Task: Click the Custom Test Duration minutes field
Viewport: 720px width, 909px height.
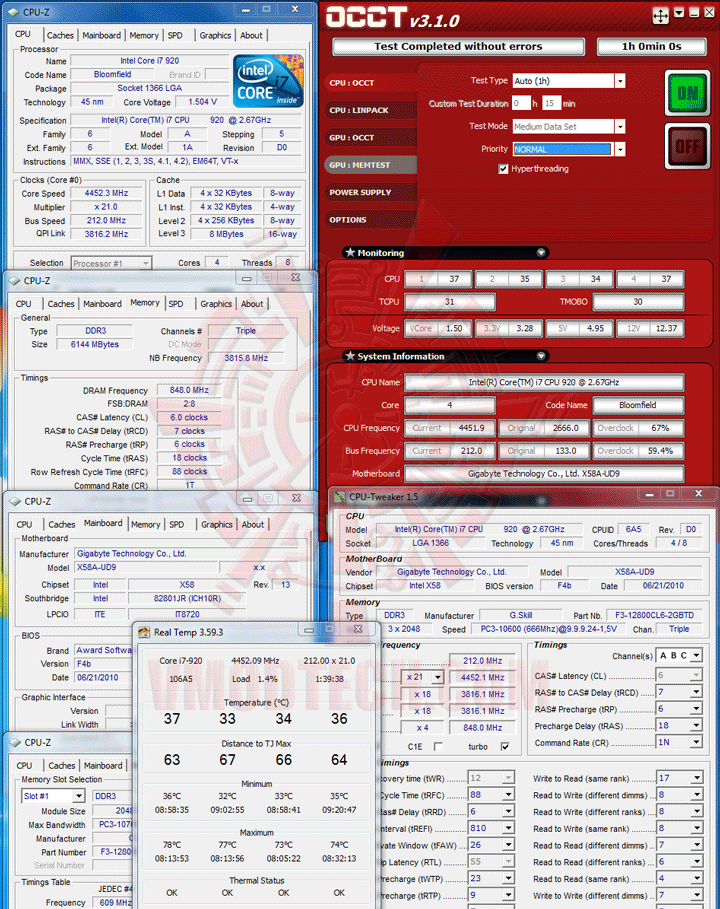Action: point(552,103)
